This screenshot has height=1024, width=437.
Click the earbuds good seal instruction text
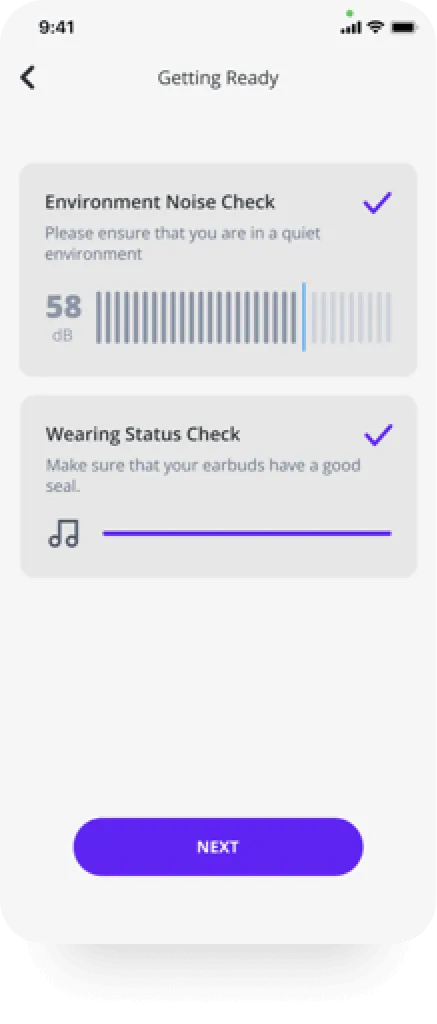click(x=203, y=475)
